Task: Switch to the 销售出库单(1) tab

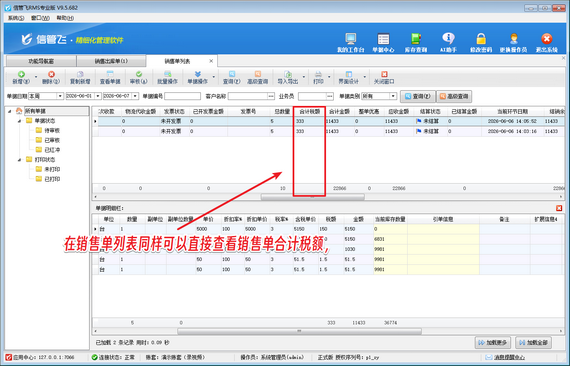Action: point(111,61)
